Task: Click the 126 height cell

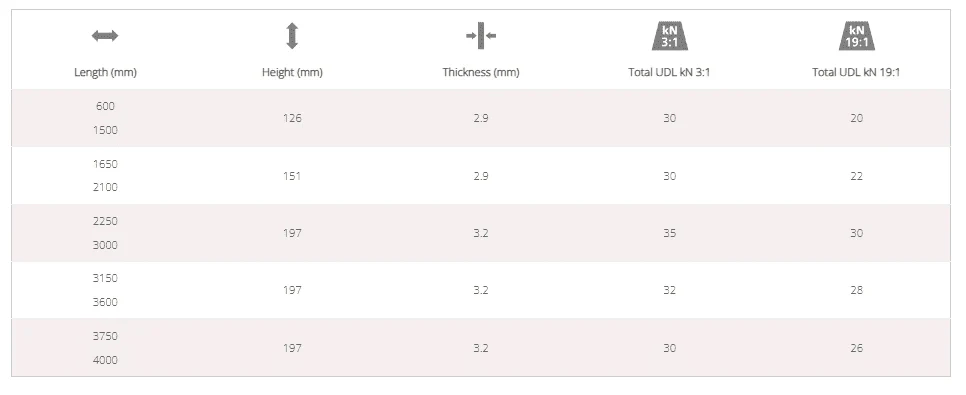Action: 292,118
